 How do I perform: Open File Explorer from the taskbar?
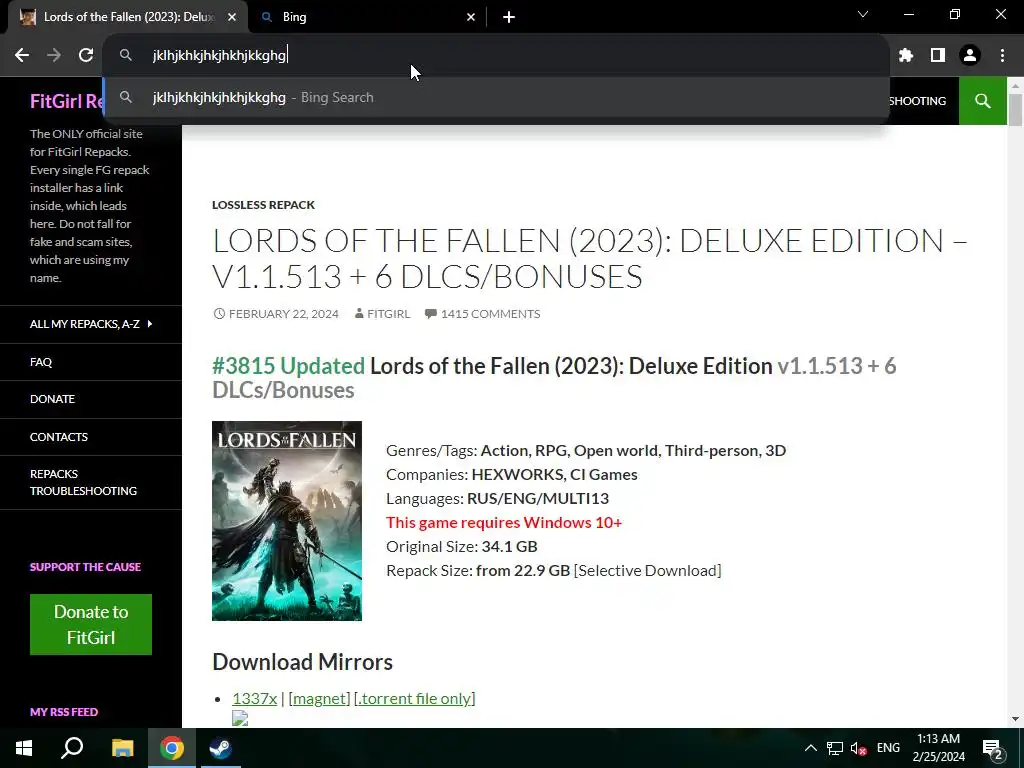[x=122, y=748]
